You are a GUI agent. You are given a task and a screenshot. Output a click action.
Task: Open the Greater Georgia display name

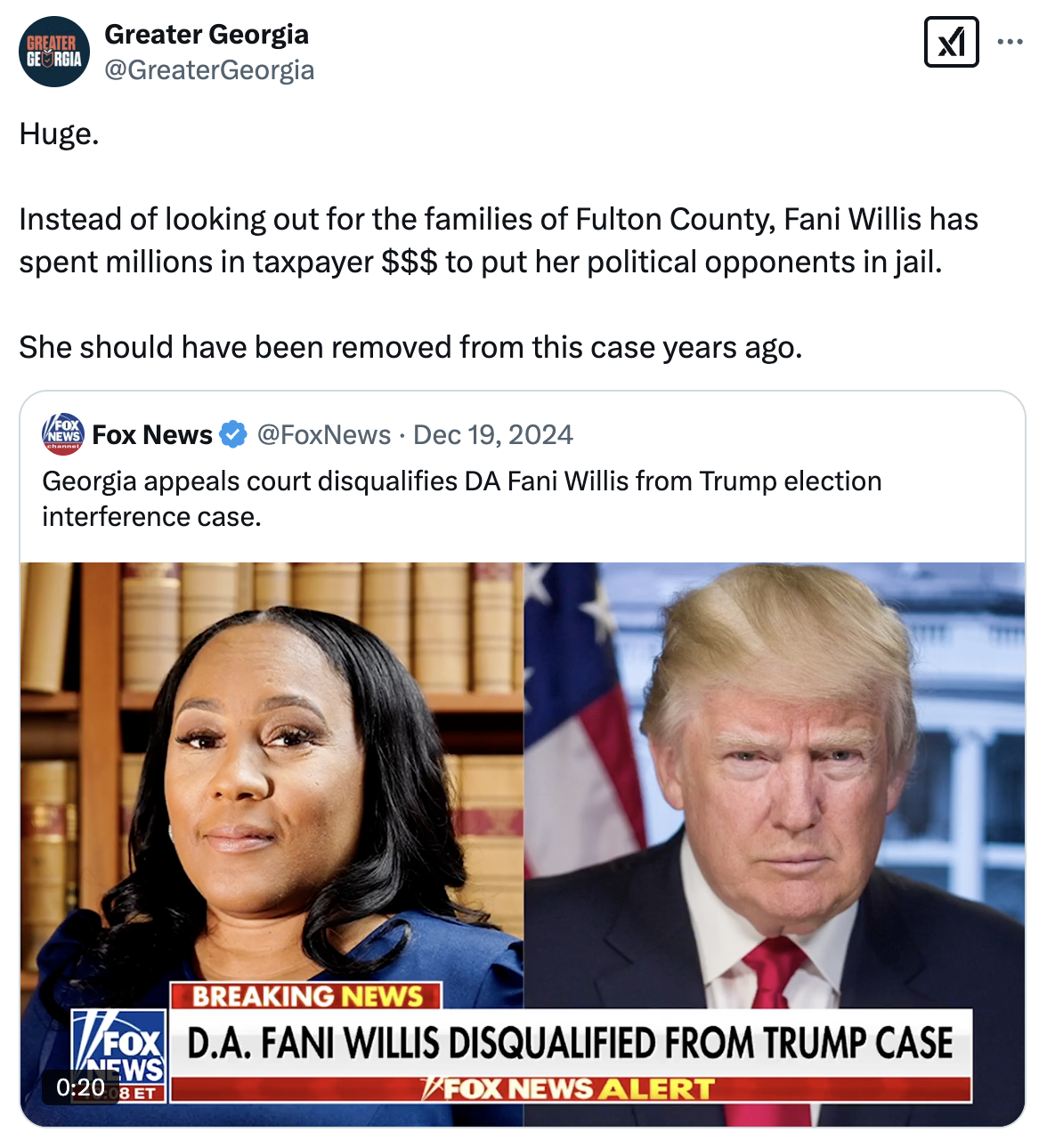click(207, 34)
